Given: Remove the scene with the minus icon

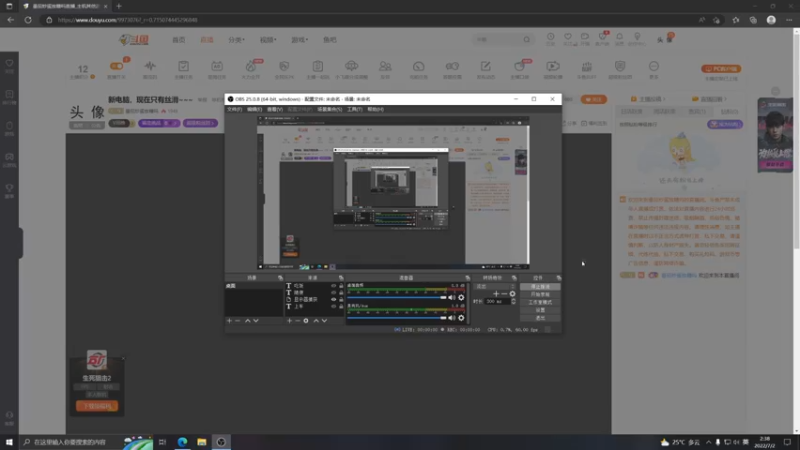Looking at the screenshot, I should point(237,321).
